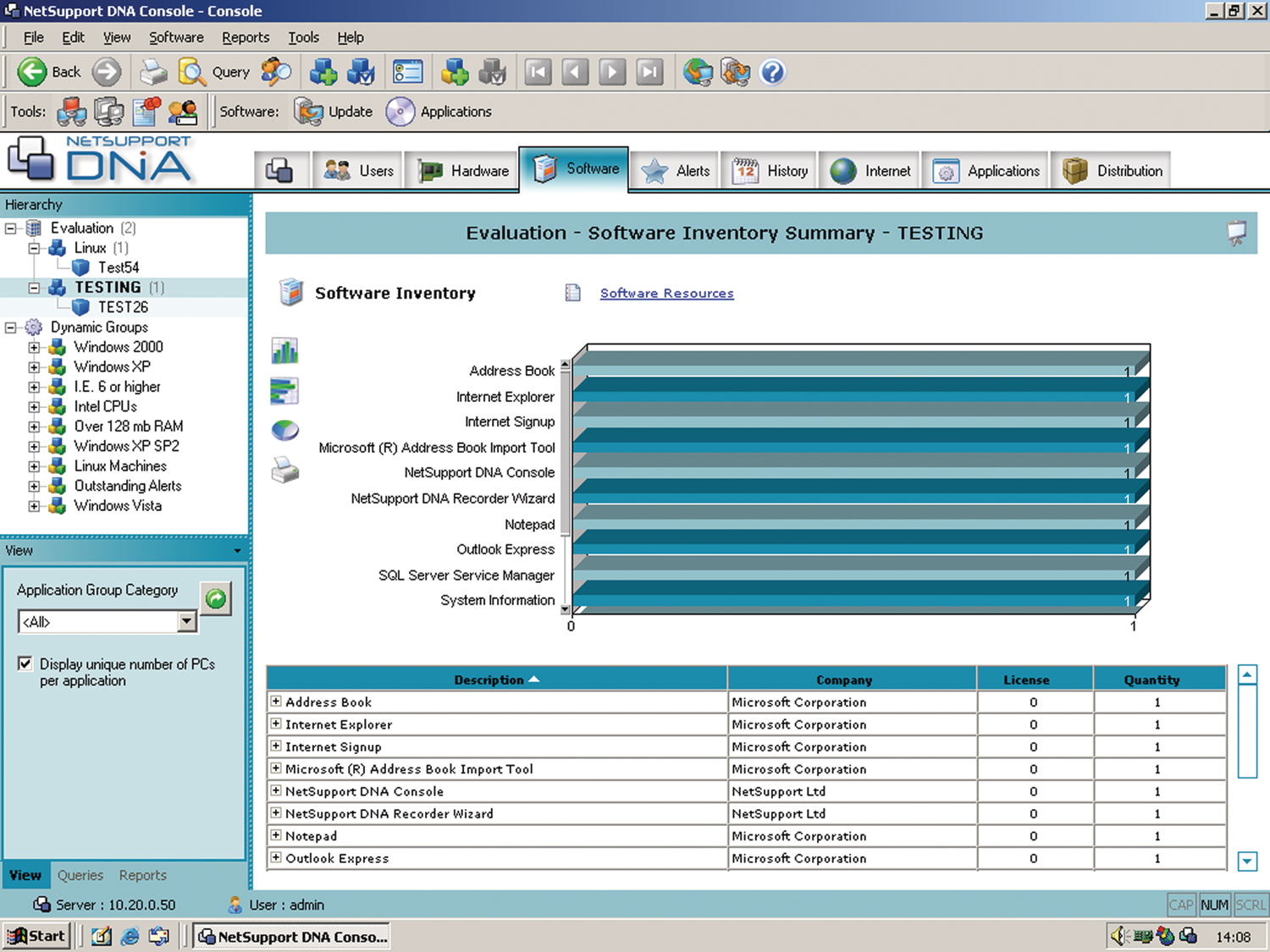Image resolution: width=1270 pixels, height=952 pixels.
Task: Switch to the Hardware tab
Action: pyautogui.click(x=464, y=171)
